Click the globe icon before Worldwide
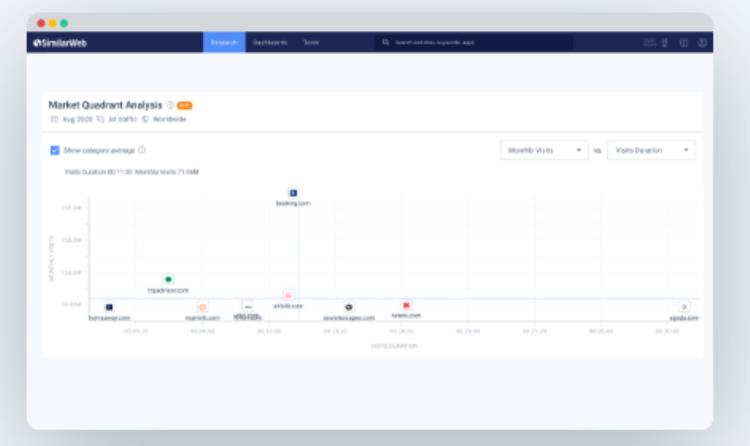 pos(145,119)
